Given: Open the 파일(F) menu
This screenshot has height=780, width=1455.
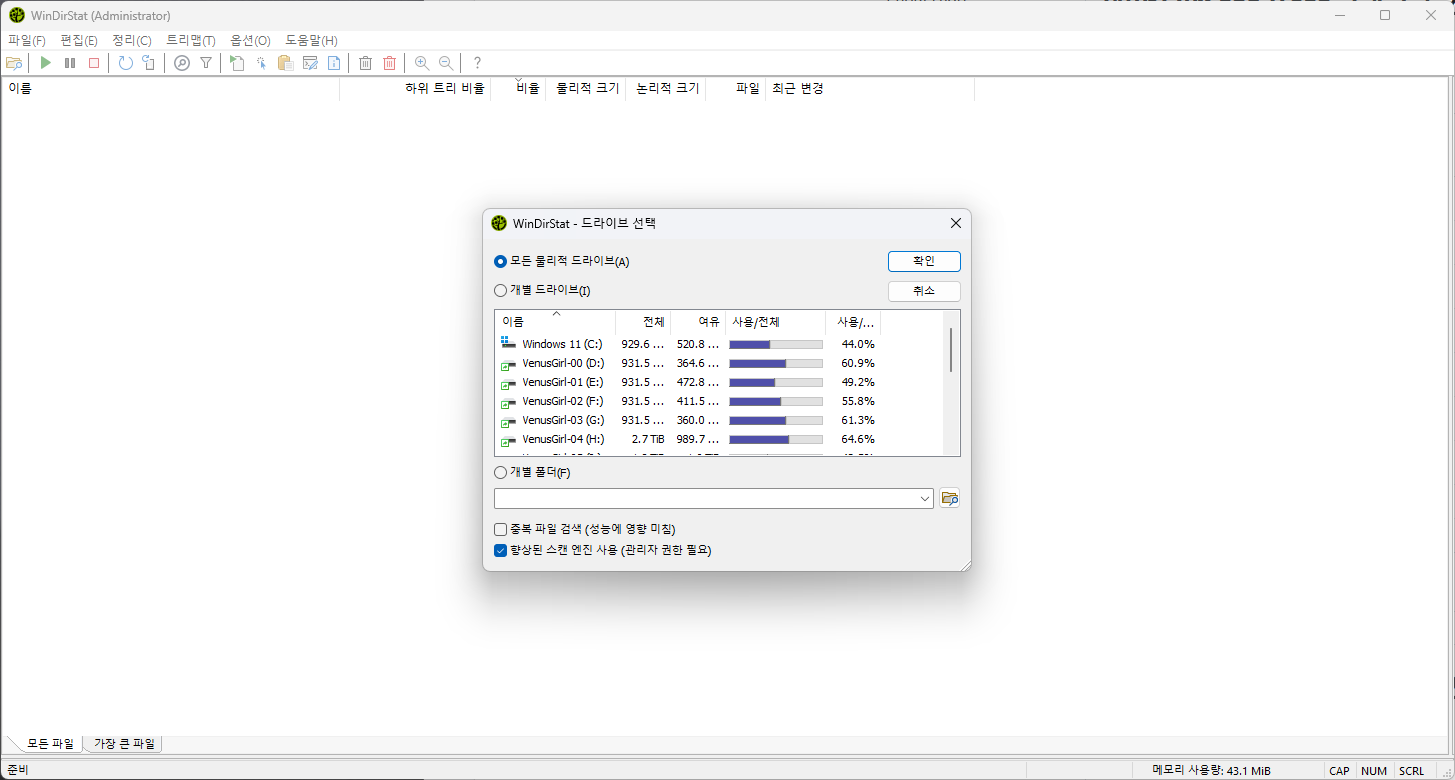Looking at the screenshot, I should 27,40.
